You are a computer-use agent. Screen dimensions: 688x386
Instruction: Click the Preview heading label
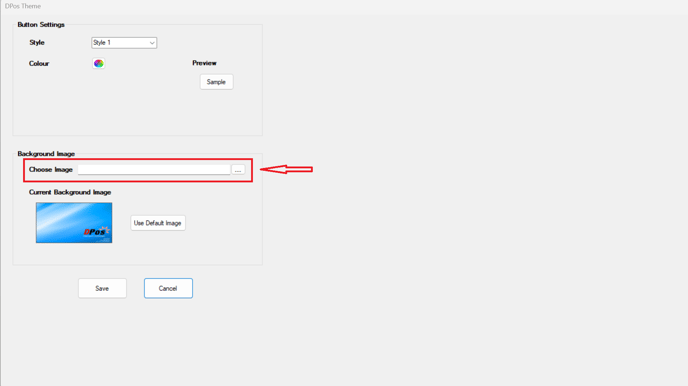(x=204, y=63)
